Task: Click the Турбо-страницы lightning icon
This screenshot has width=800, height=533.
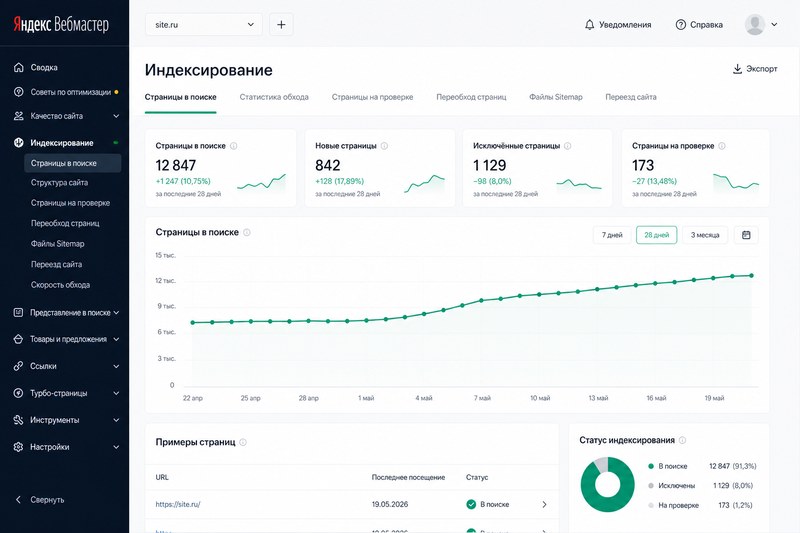Action: click(x=18, y=393)
